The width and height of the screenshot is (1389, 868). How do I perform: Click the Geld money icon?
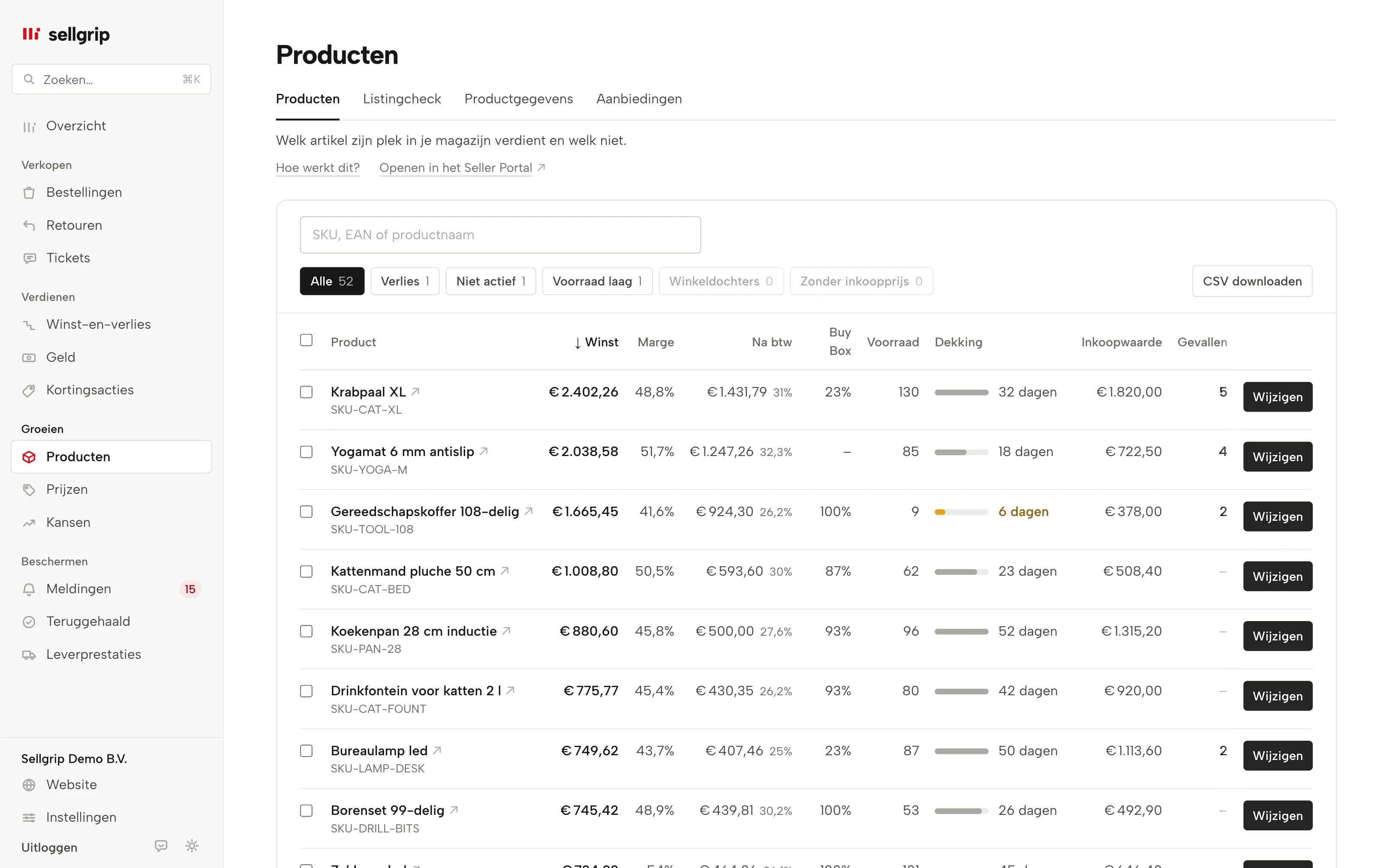point(29,357)
